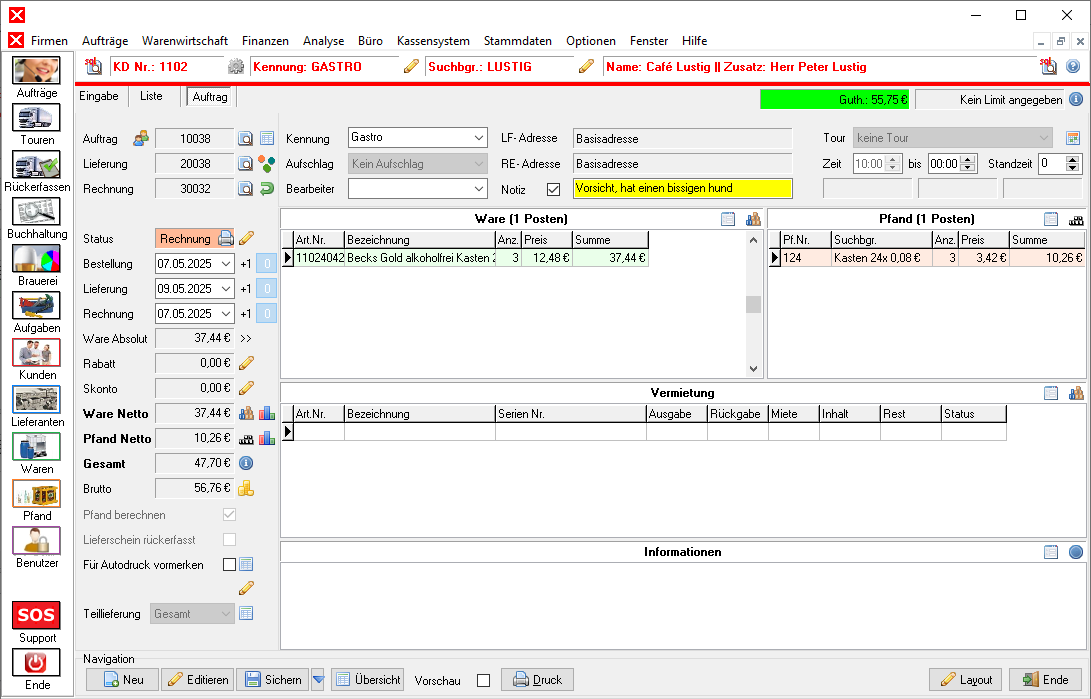Switch to the Liste tab
Screen dimensions: 1091x699
[151, 96]
